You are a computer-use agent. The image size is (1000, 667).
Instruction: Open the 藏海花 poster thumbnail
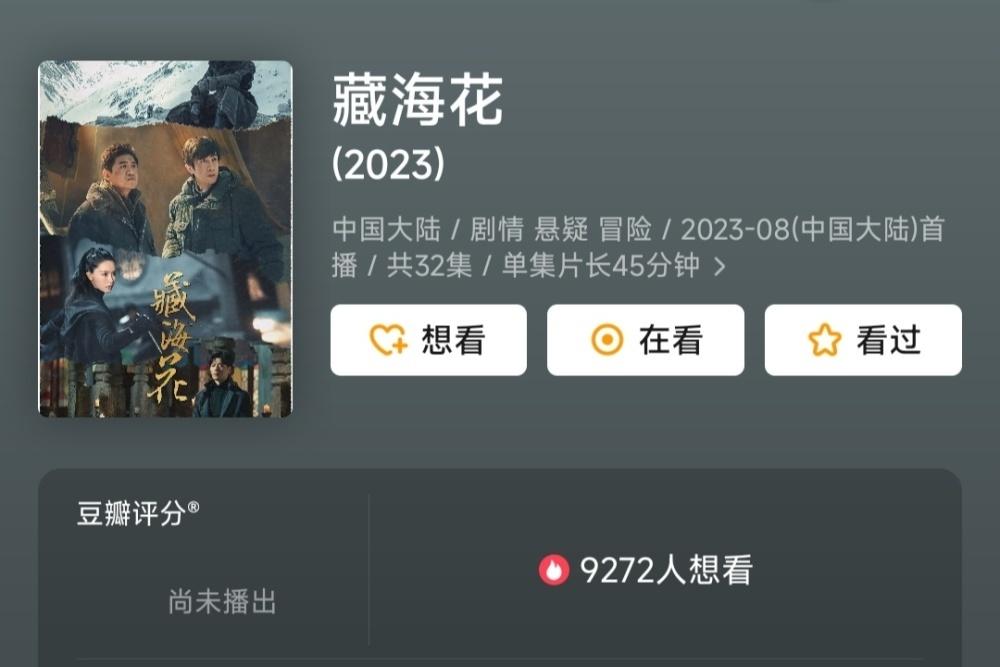click(x=166, y=239)
